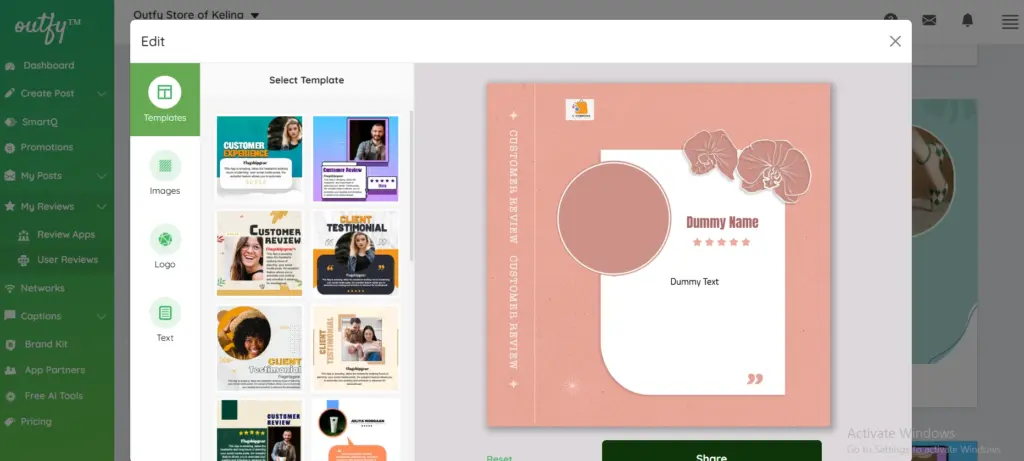Click the Reset link
Viewport: 1024px width, 461px height.
pos(499,457)
